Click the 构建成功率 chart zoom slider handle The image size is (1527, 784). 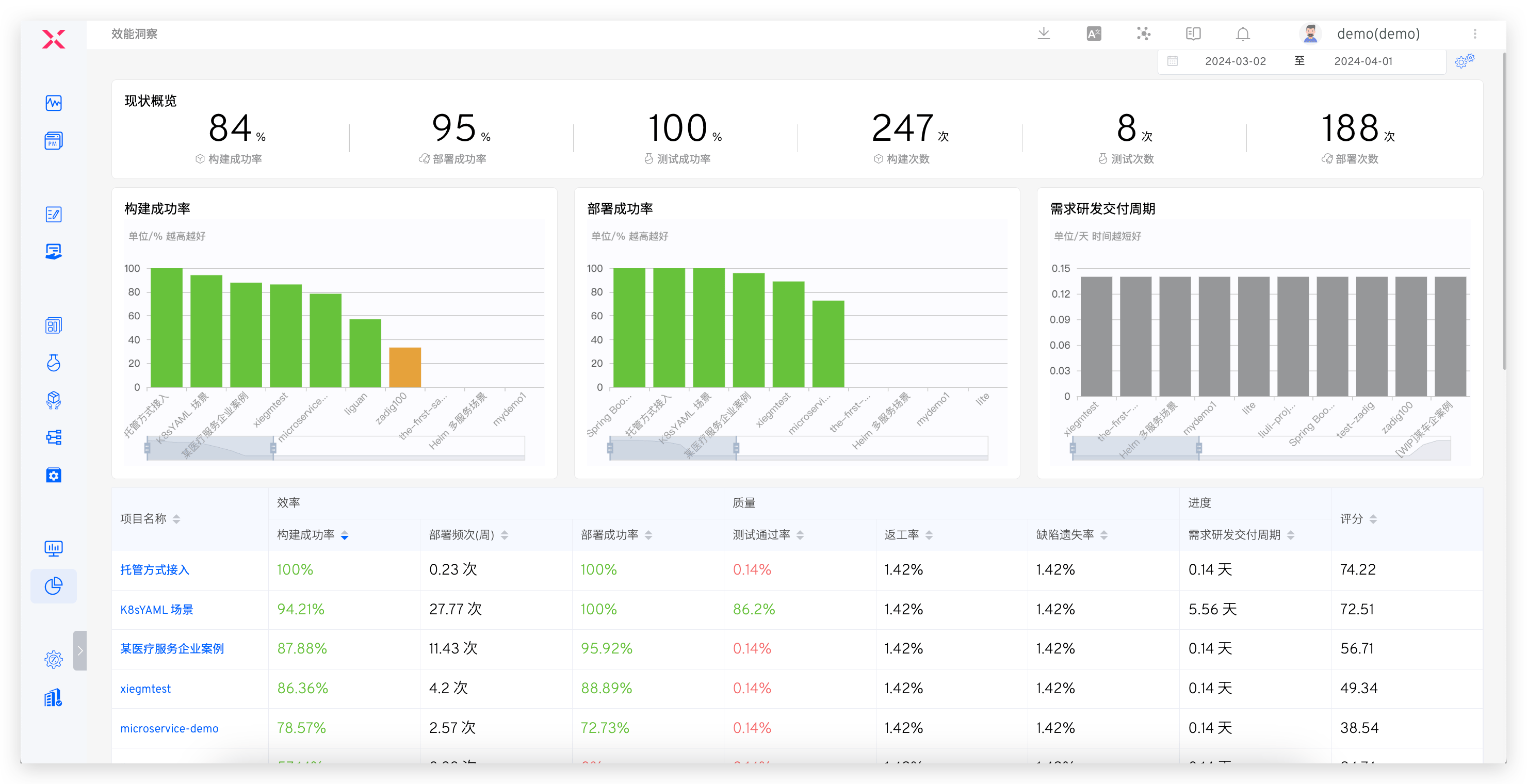273,448
